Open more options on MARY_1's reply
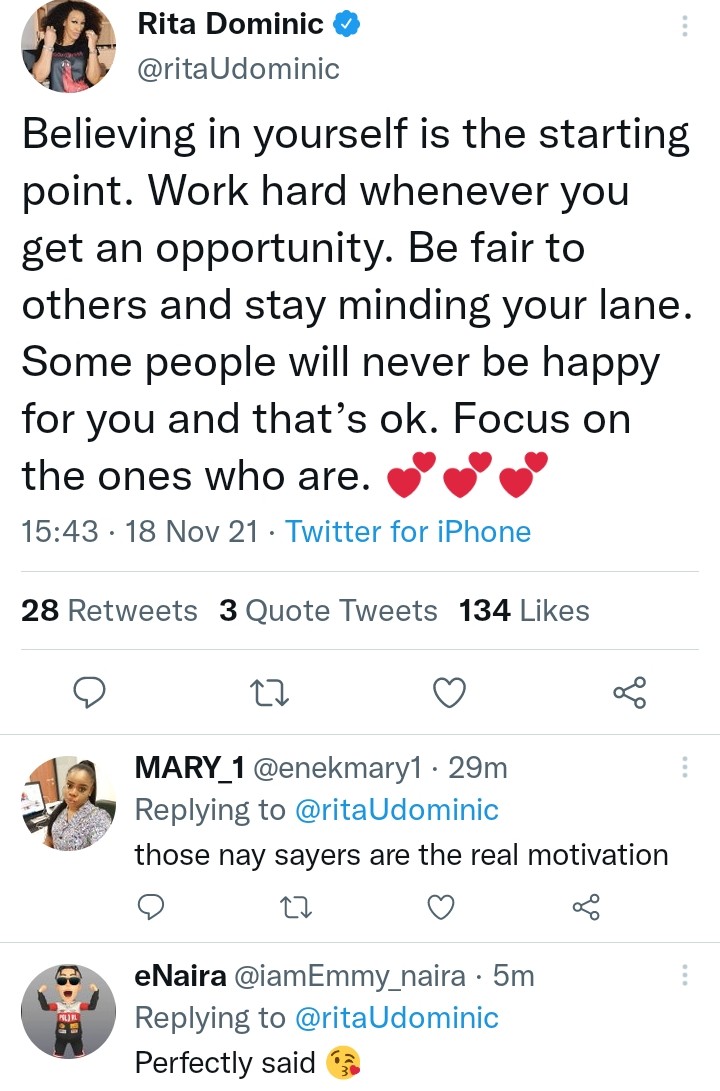The image size is (720, 1091). [685, 768]
